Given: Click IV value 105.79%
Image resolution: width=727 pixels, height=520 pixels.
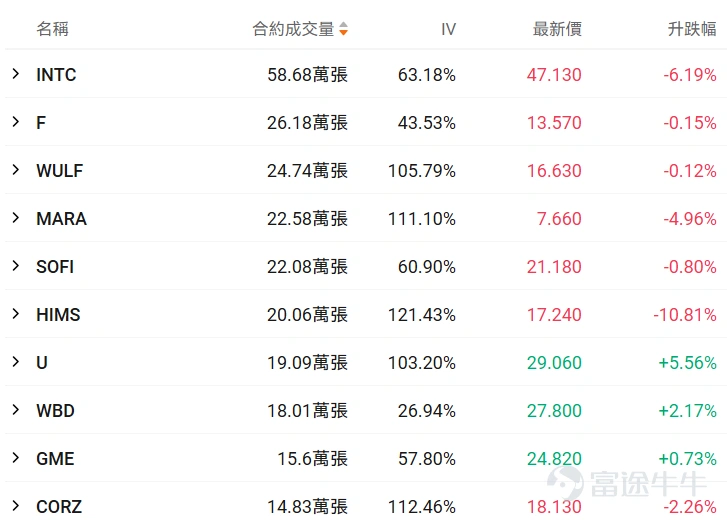Looking at the screenshot, I should click(422, 171).
